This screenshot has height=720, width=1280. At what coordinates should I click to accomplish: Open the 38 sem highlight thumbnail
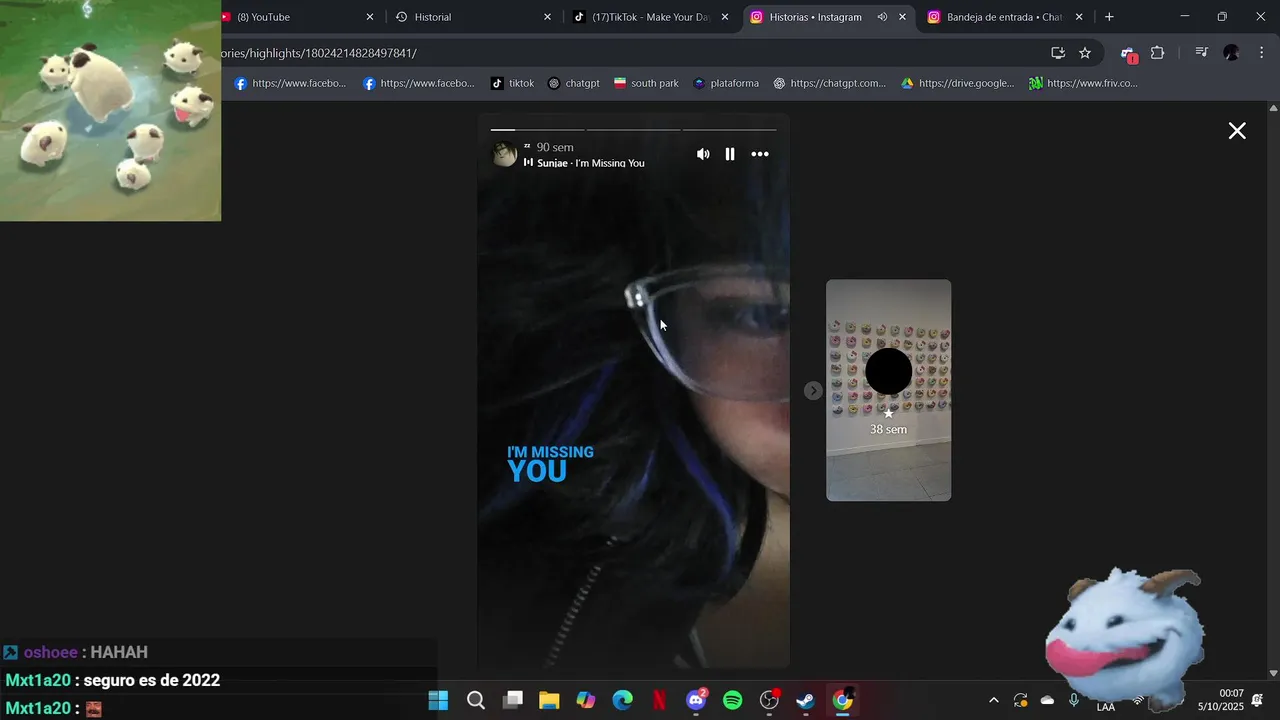888,390
